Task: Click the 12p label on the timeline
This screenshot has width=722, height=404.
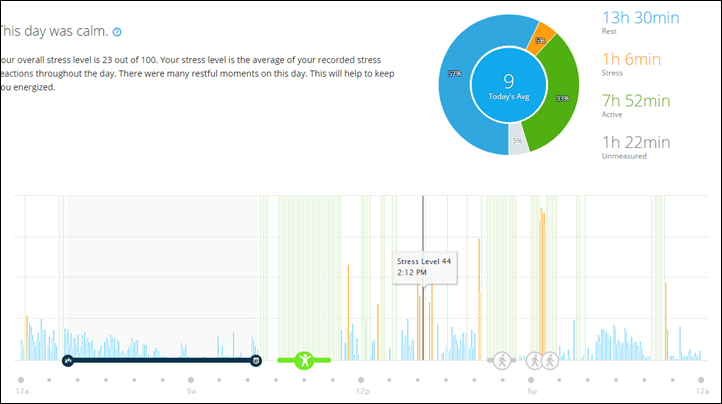Action: pyautogui.click(x=361, y=380)
